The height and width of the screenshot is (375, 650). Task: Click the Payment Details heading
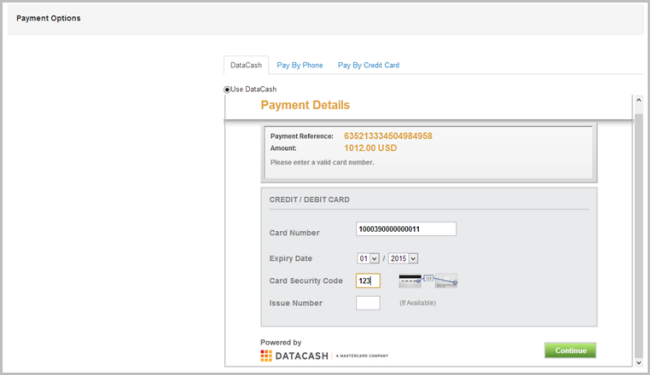(305, 105)
